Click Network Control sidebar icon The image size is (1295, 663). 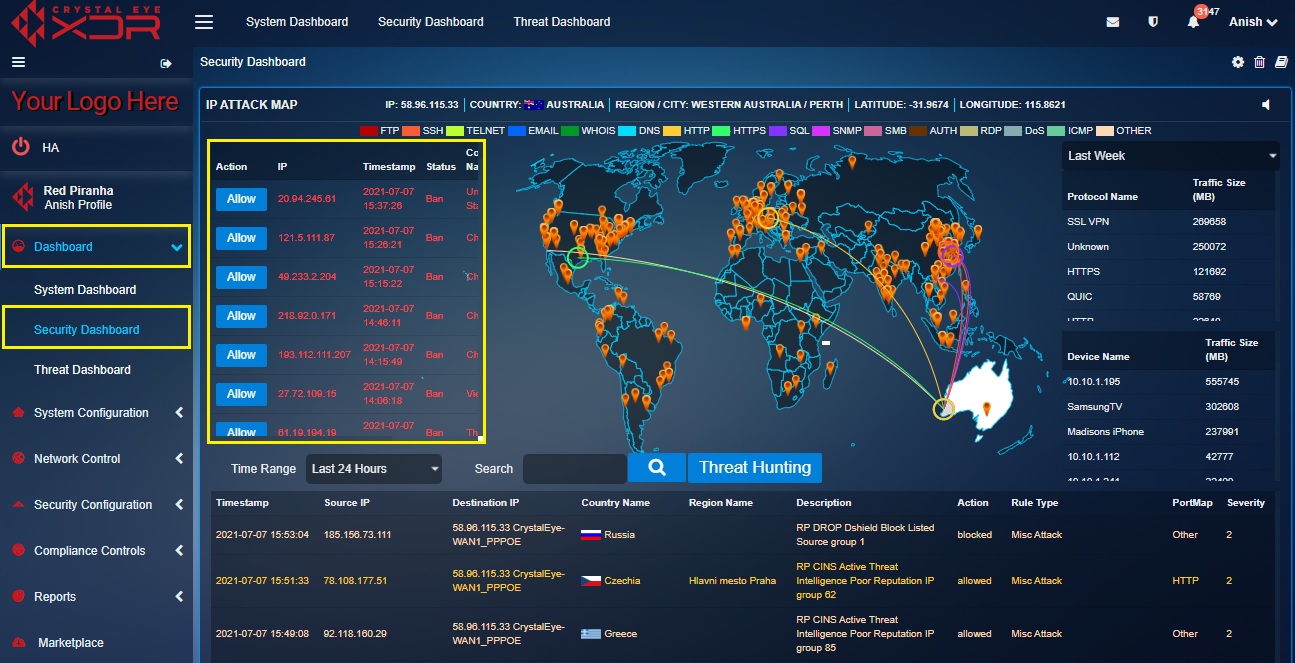click(17, 459)
